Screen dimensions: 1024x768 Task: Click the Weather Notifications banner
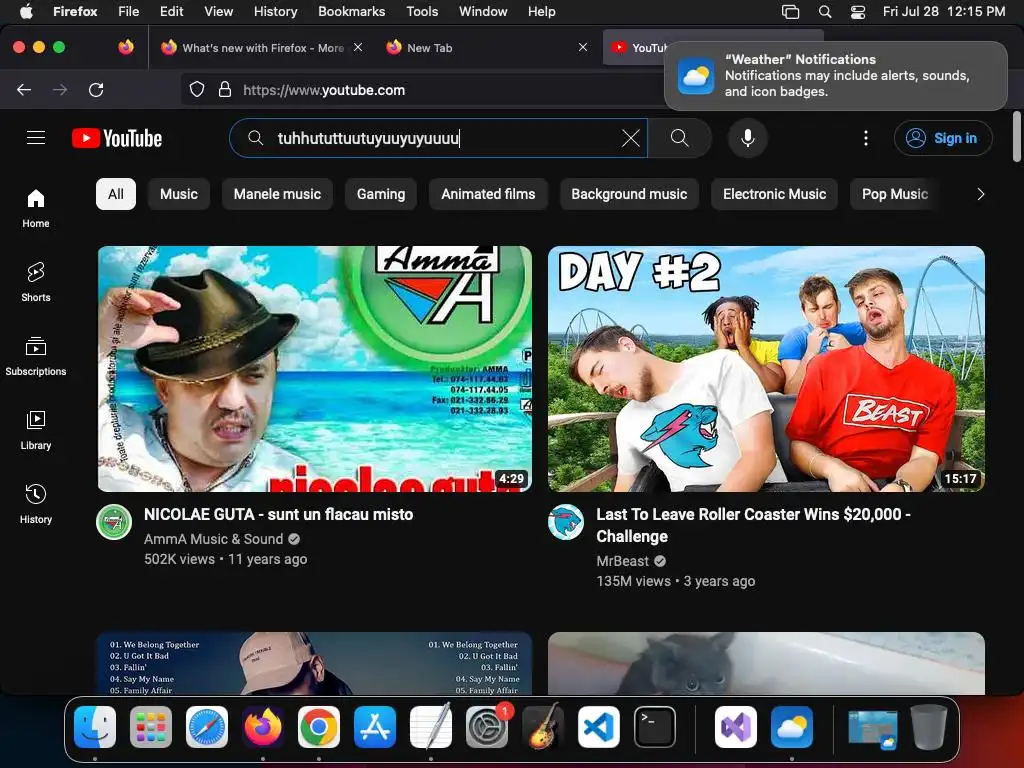(835, 76)
